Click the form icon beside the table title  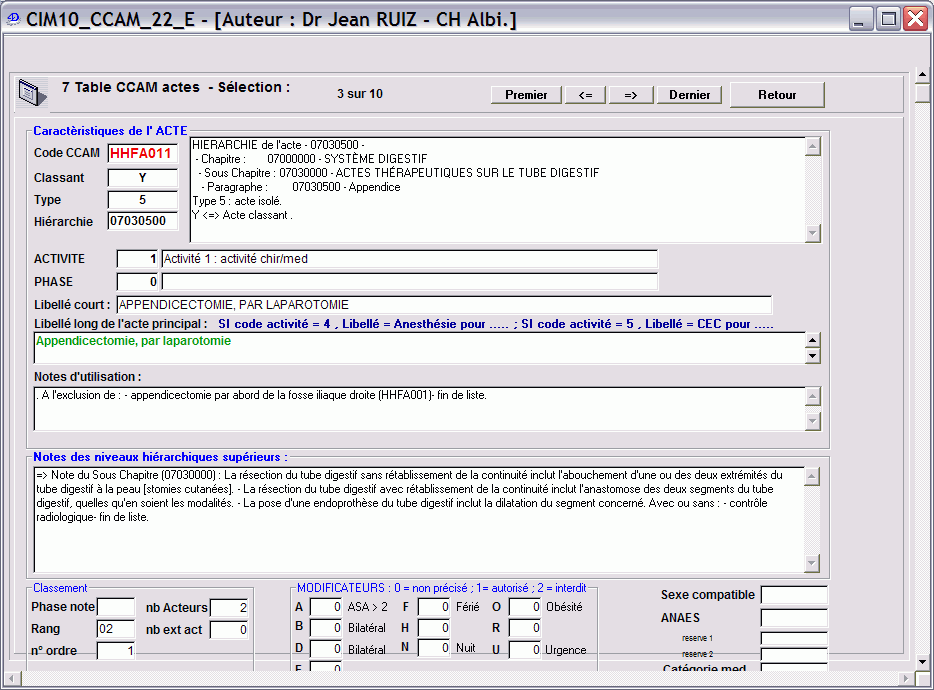(x=32, y=93)
